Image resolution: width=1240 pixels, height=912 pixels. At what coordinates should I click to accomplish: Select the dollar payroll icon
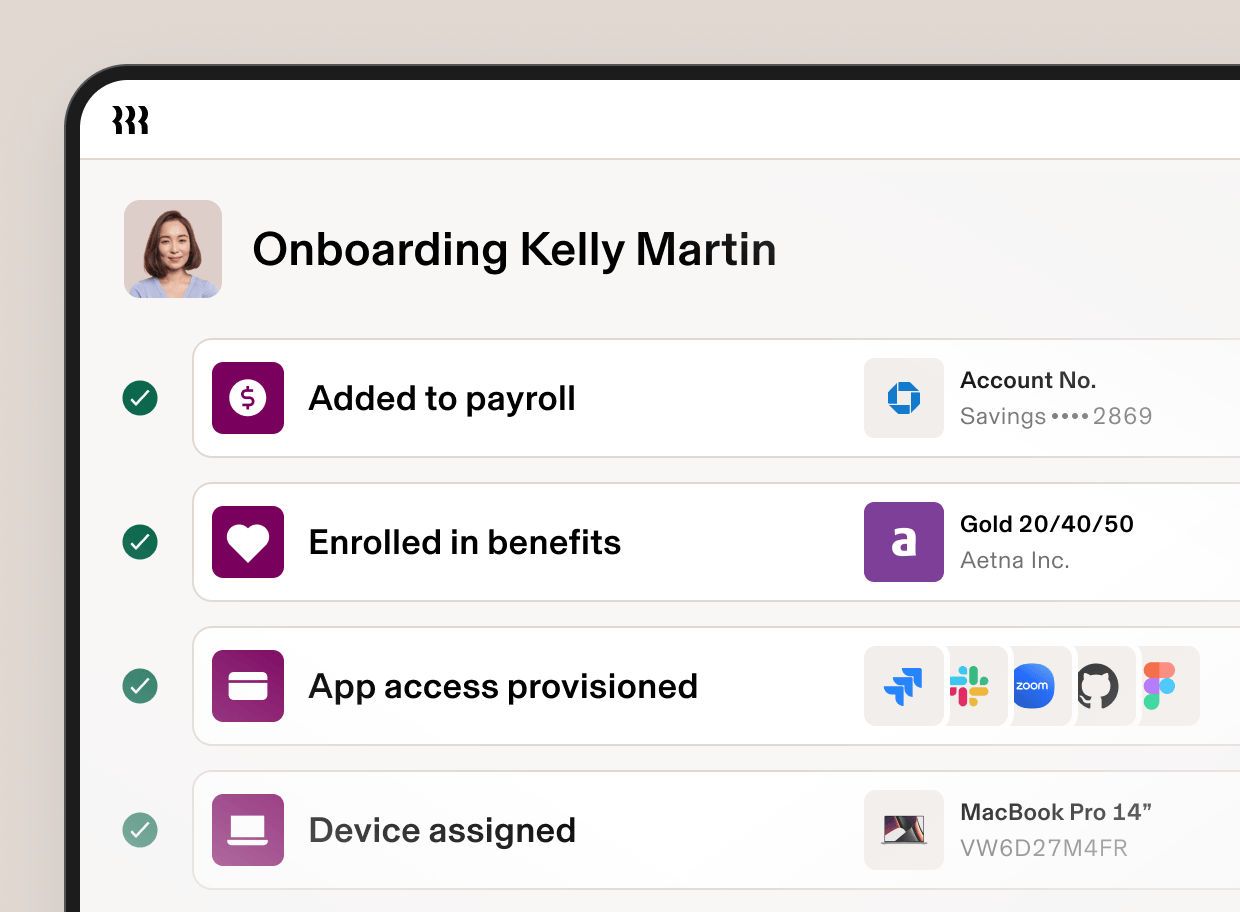coord(247,398)
